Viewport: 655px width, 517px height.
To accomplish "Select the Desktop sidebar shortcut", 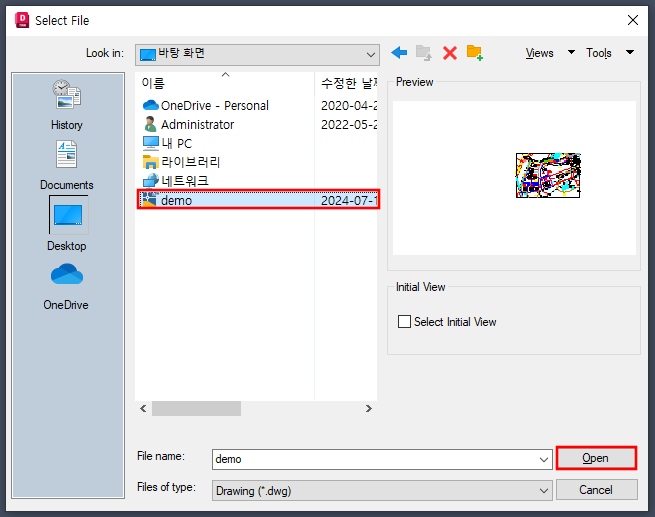I will 67,223.
